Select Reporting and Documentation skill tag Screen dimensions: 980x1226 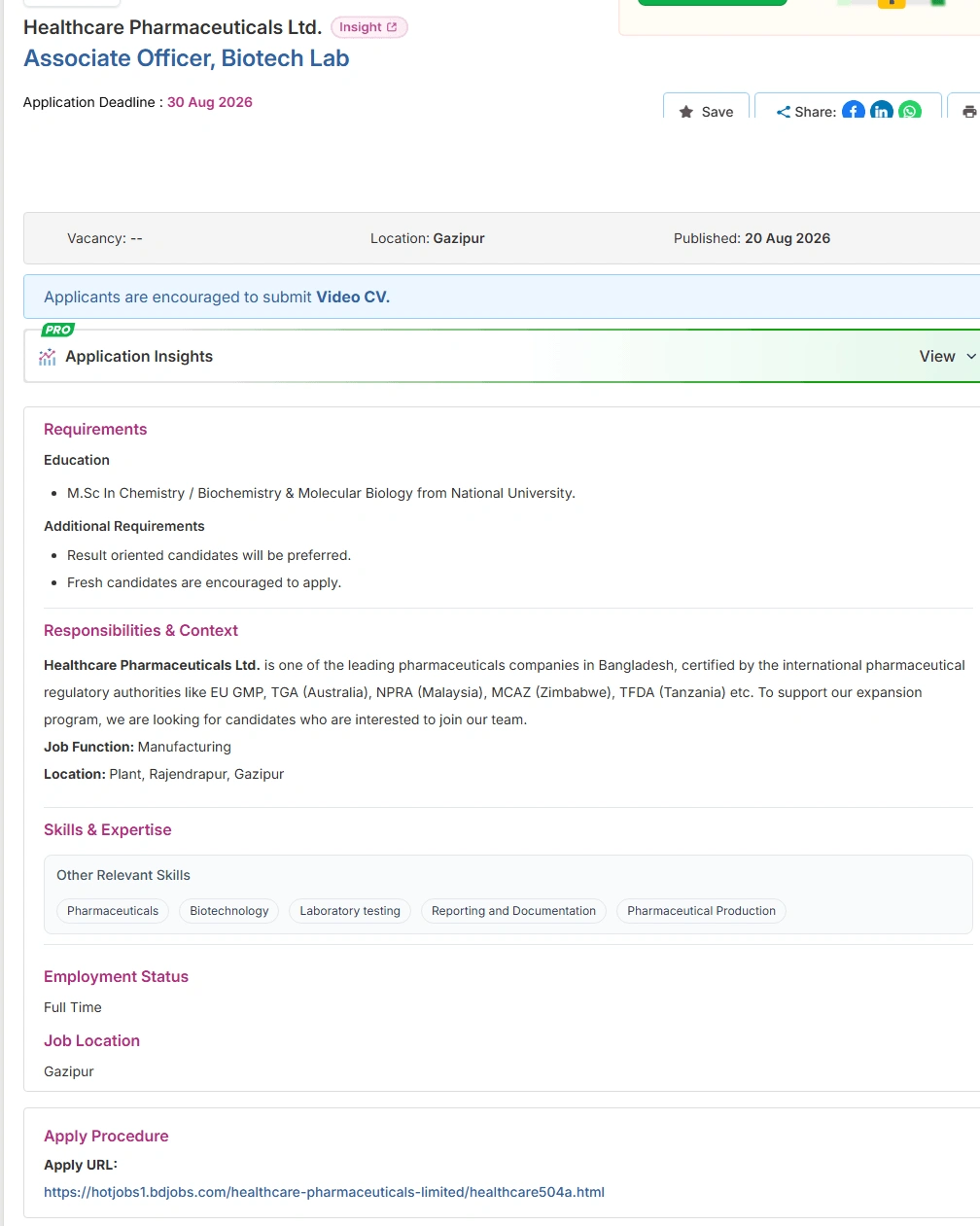[x=513, y=911]
